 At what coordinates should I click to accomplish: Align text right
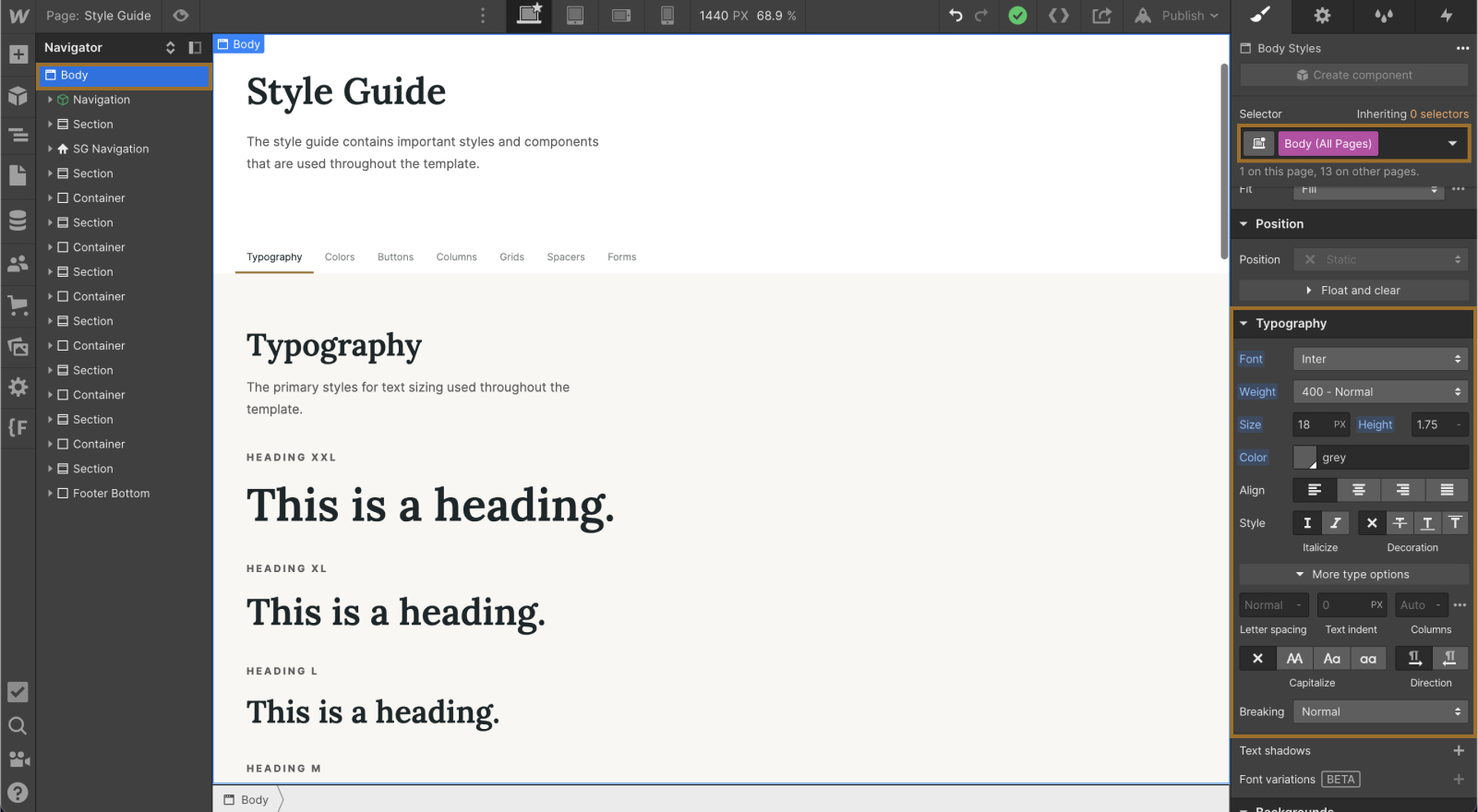pyautogui.click(x=1403, y=490)
